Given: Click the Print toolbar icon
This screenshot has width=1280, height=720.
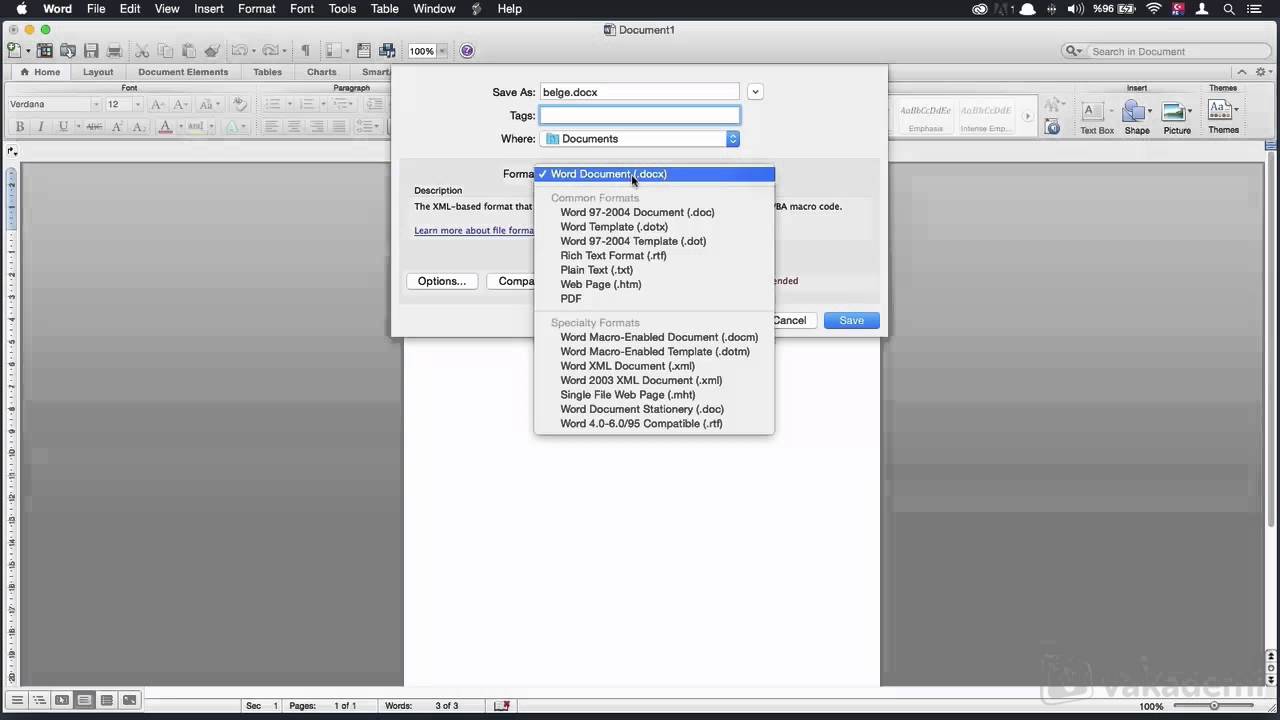Looking at the screenshot, I should pyautogui.click(x=114, y=50).
